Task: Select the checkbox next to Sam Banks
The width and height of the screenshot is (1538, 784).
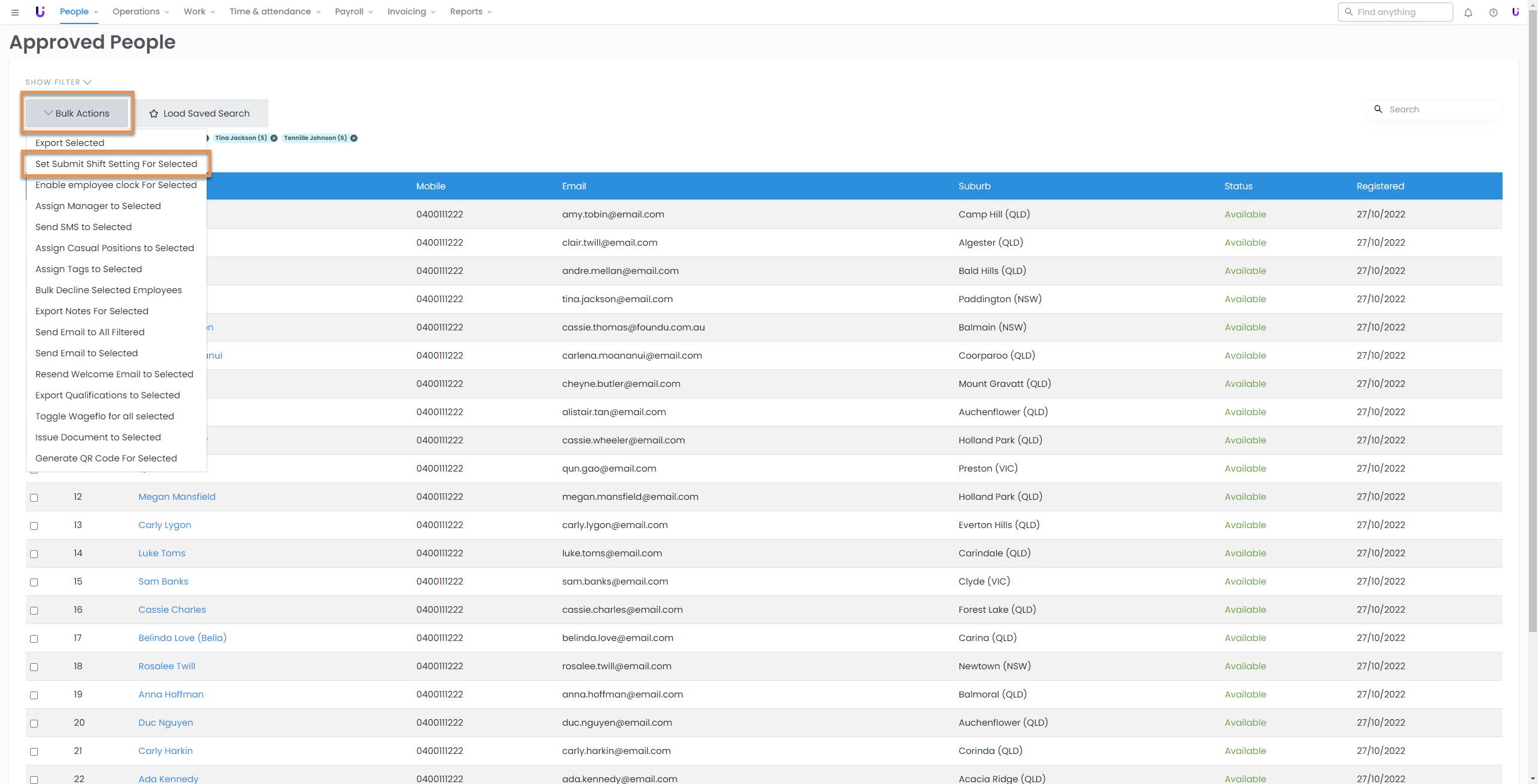Action: 34,582
